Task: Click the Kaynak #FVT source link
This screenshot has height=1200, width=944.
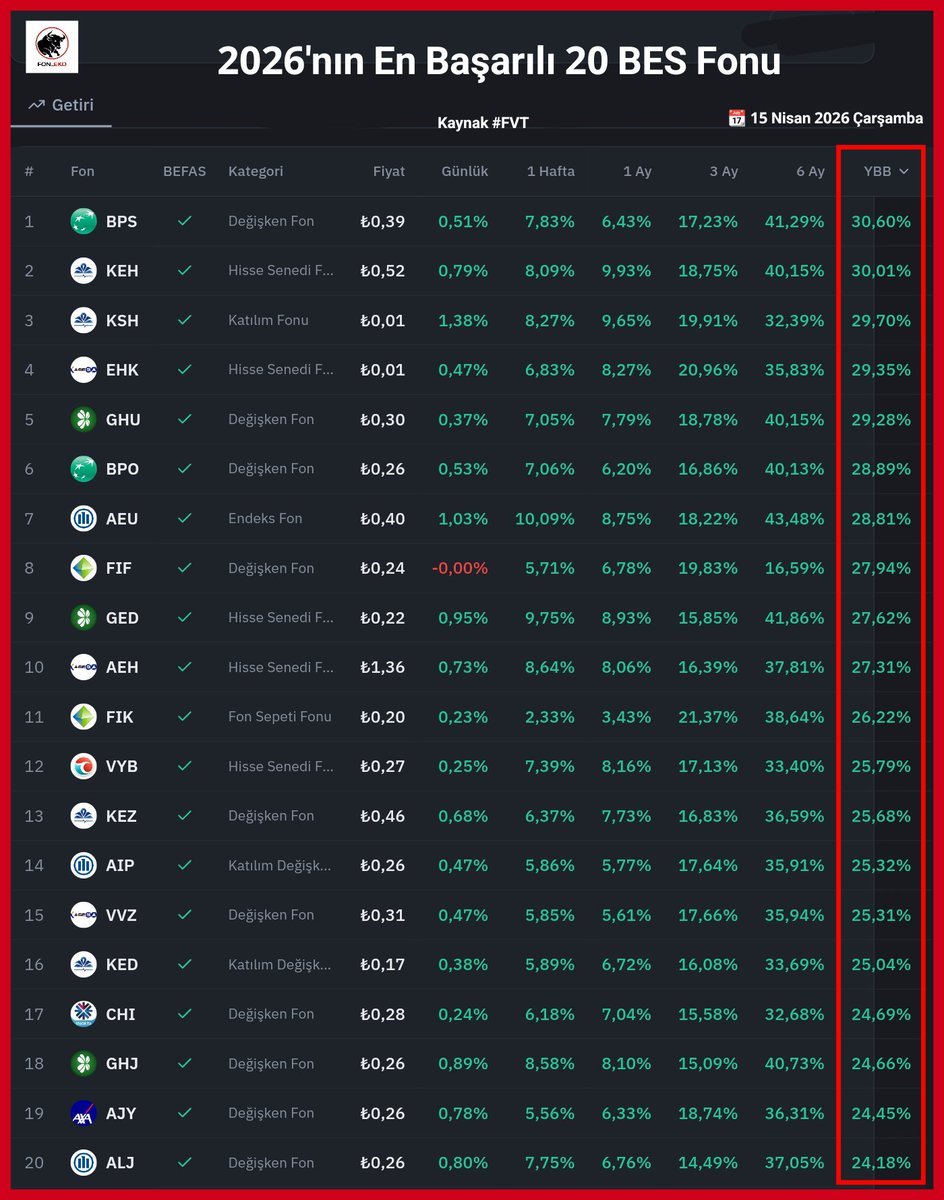Action: click(484, 123)
